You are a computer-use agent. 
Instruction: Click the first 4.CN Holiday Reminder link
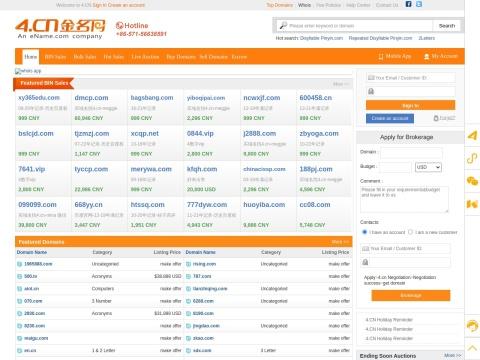[389, 320]
